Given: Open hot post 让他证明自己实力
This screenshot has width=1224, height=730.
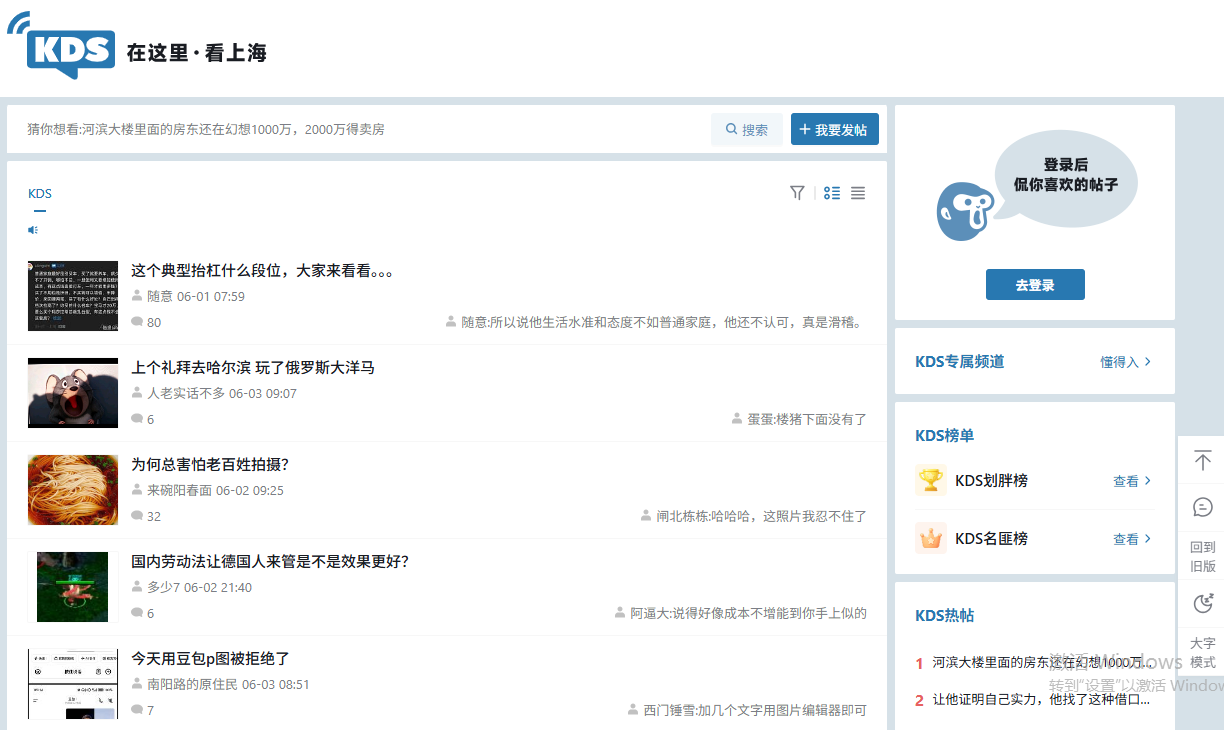Looking at the screenshot, I should 1041,700.
